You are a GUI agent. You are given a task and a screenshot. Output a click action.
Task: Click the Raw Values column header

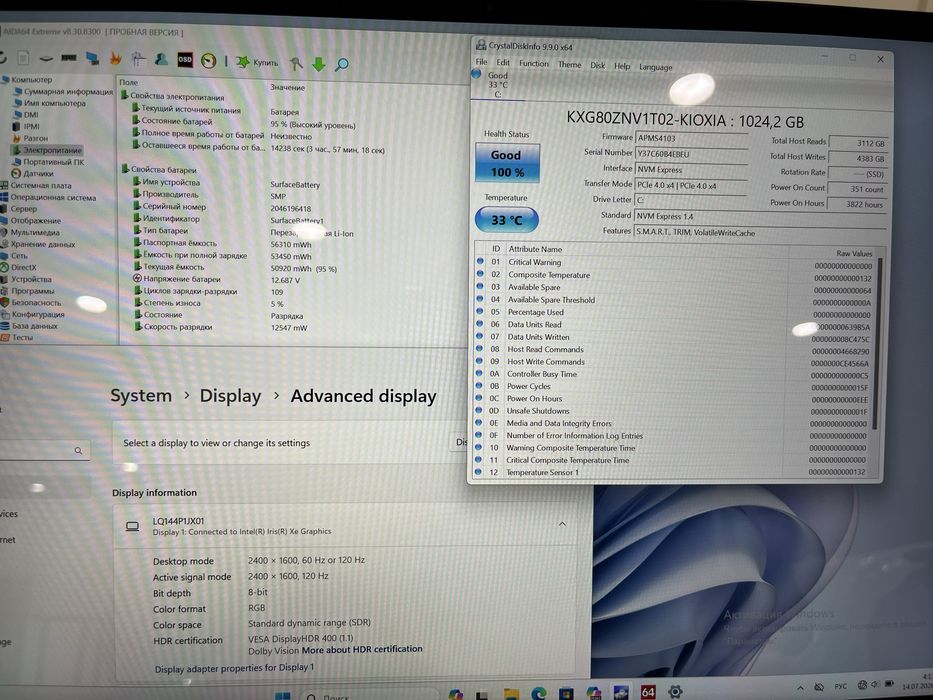854,253
